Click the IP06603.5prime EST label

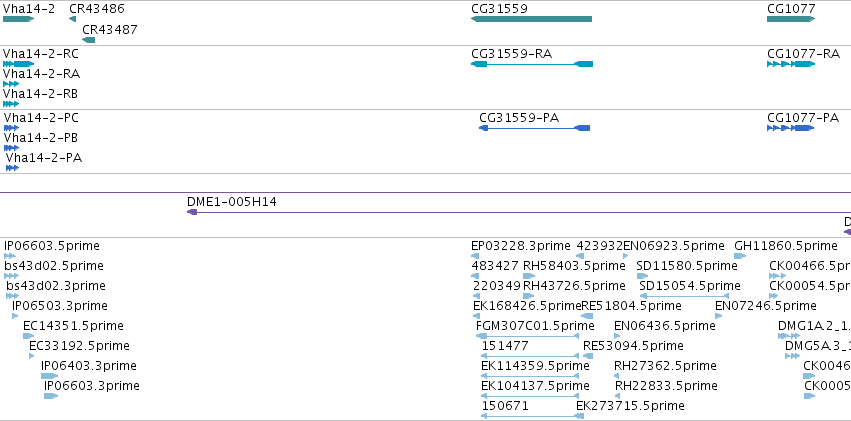click(52, 246)
